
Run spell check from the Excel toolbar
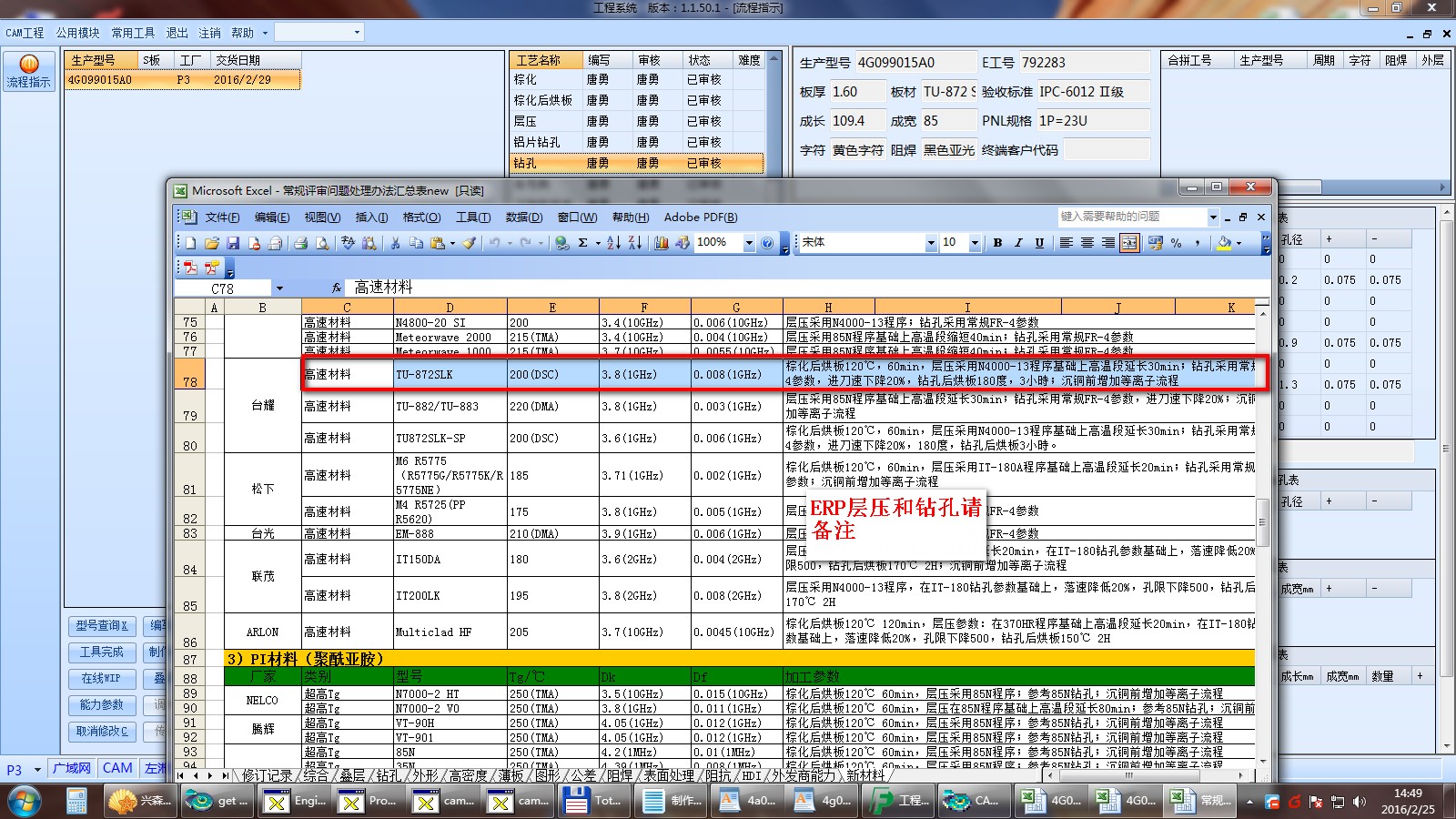(348, 243)
